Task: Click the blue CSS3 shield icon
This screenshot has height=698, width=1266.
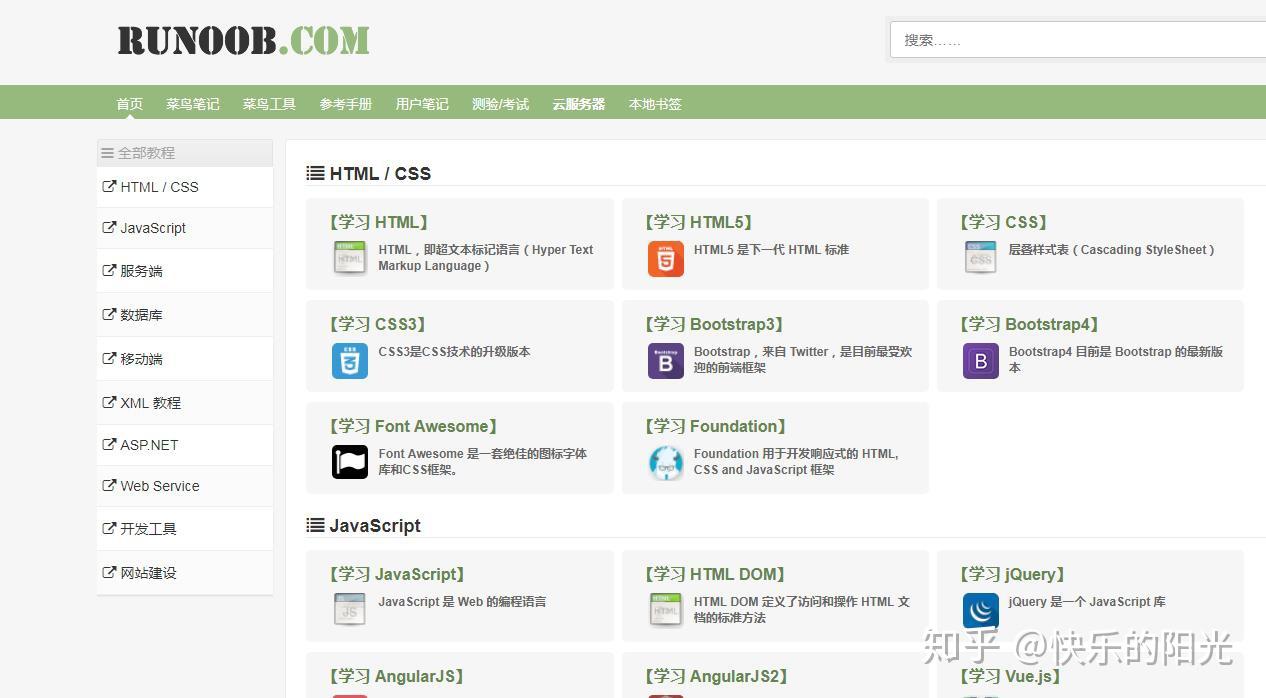Action: tap(350, 360)
